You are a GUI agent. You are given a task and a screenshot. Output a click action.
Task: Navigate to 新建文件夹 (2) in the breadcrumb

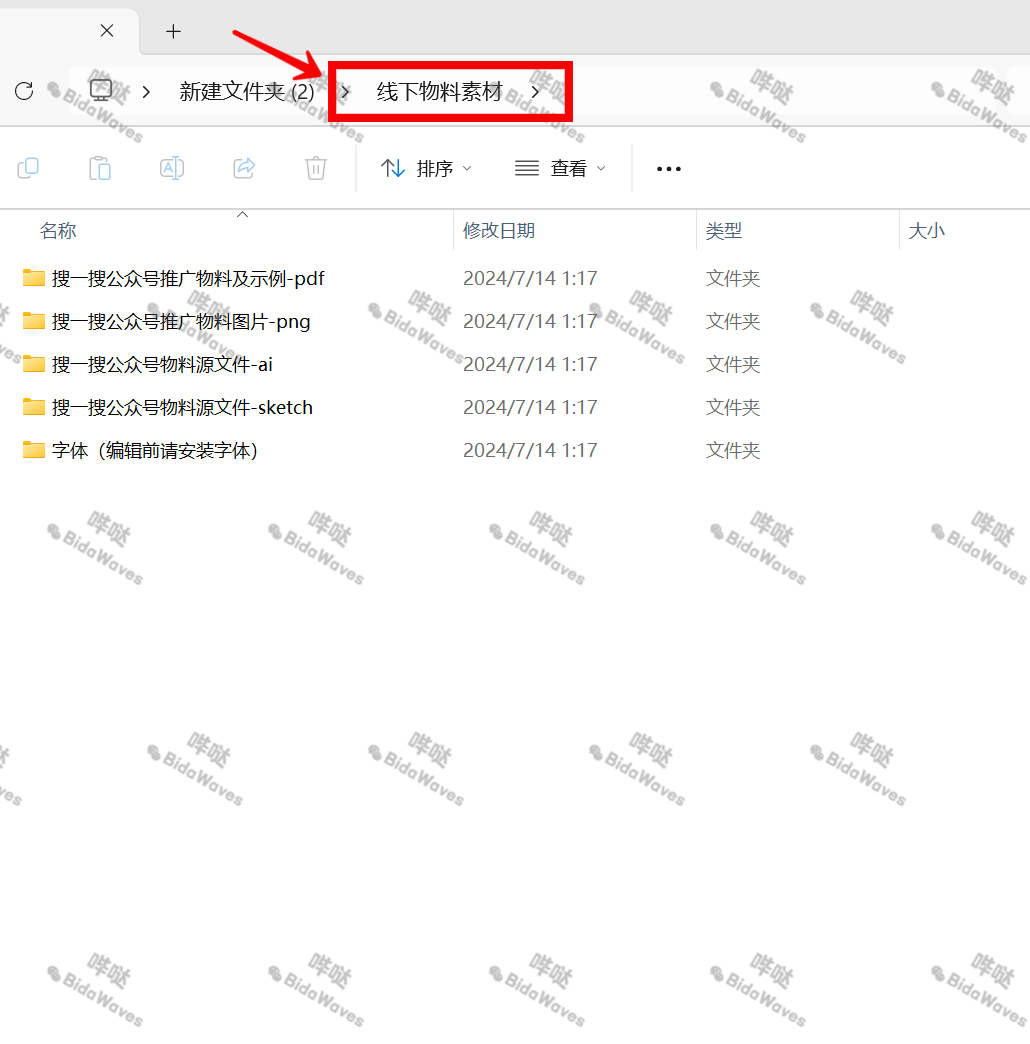point(246,90)
